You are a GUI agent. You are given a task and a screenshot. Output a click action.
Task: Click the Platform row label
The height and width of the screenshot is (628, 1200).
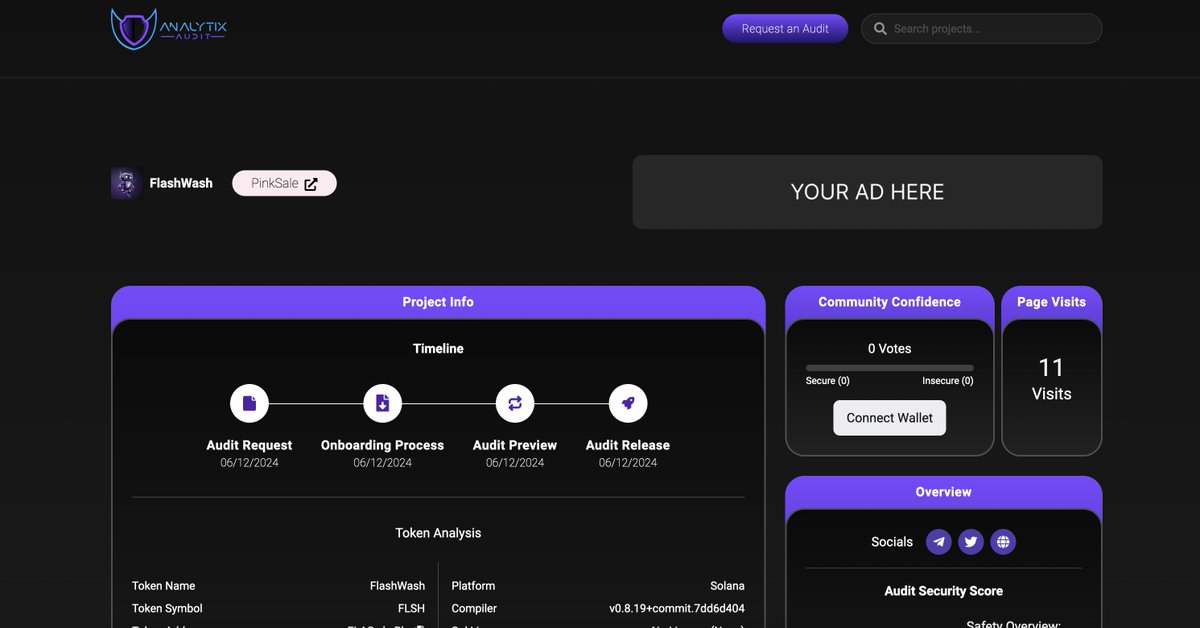click(473, 586)
